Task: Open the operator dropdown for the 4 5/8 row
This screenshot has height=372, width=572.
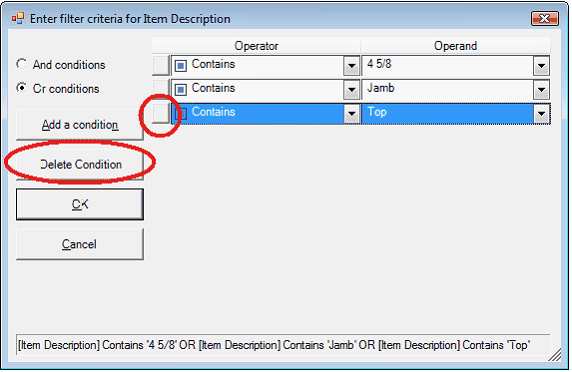Action: pos(351,66)
